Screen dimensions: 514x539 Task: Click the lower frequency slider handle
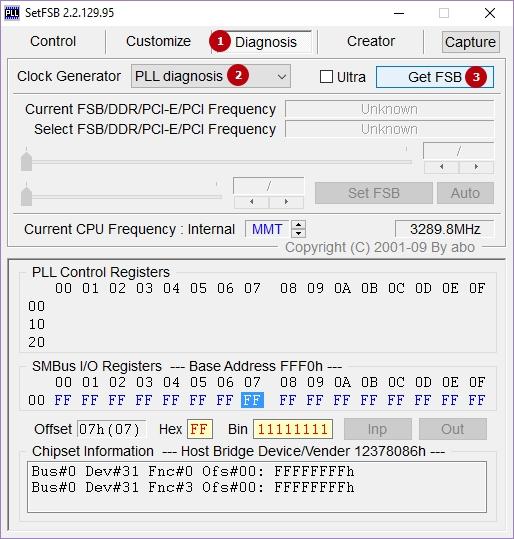click(26, 196)
